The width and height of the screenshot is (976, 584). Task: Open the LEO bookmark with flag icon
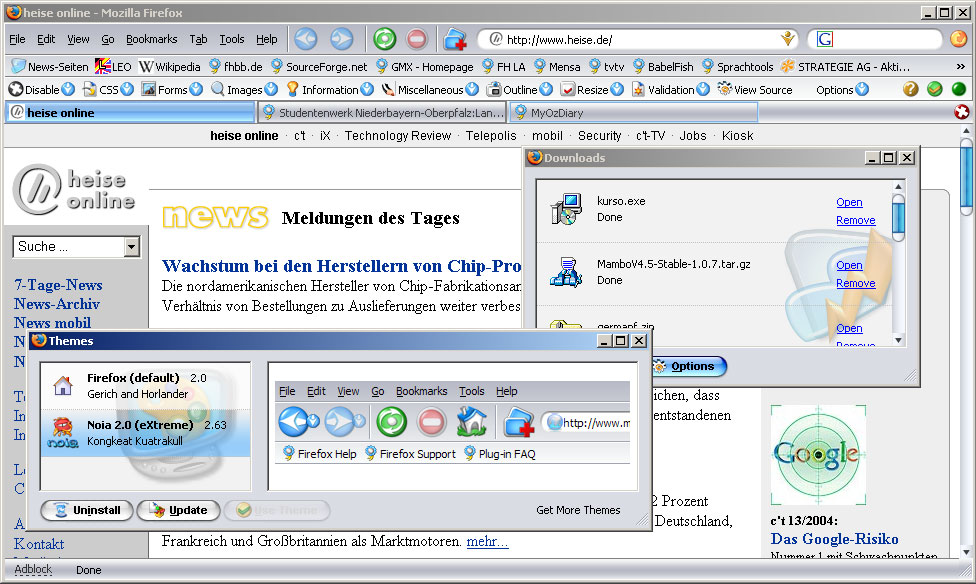(x=113, y=66)
